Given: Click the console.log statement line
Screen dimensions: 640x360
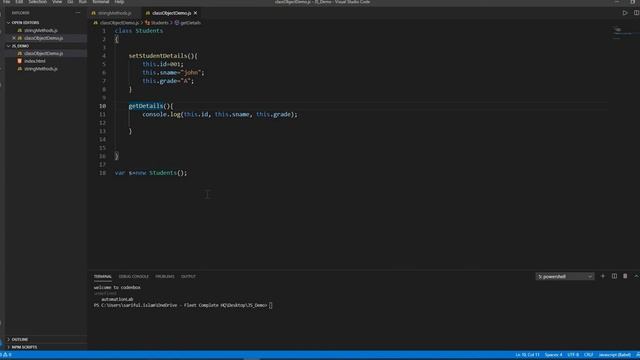Looking at the screenshot, I should 220,114.
